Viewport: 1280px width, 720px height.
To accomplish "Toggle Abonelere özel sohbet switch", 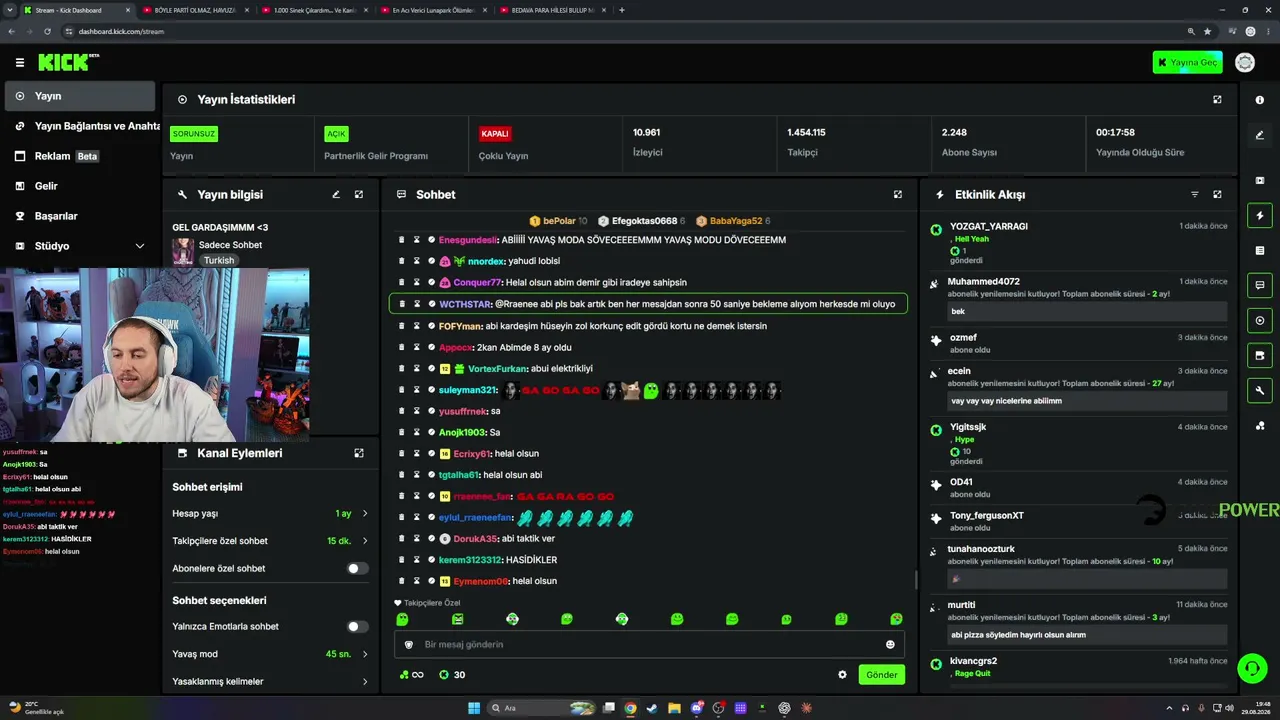I will pyautogui.click(x=357, y=568).
